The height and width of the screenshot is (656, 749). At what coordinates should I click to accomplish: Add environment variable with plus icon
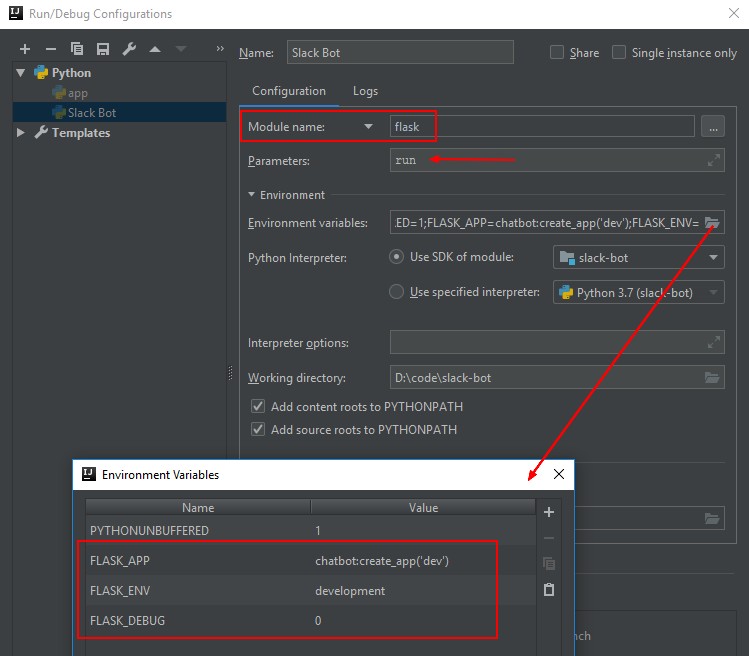coord(548,512)
